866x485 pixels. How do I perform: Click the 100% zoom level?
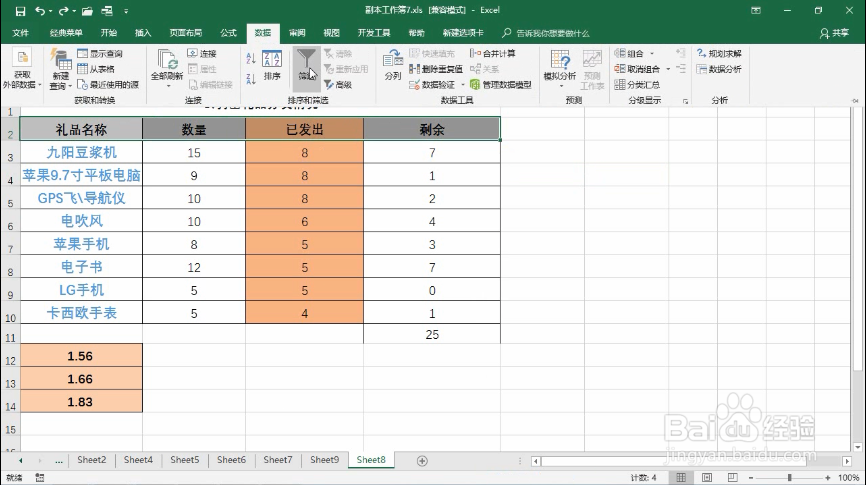click(848, 477)
